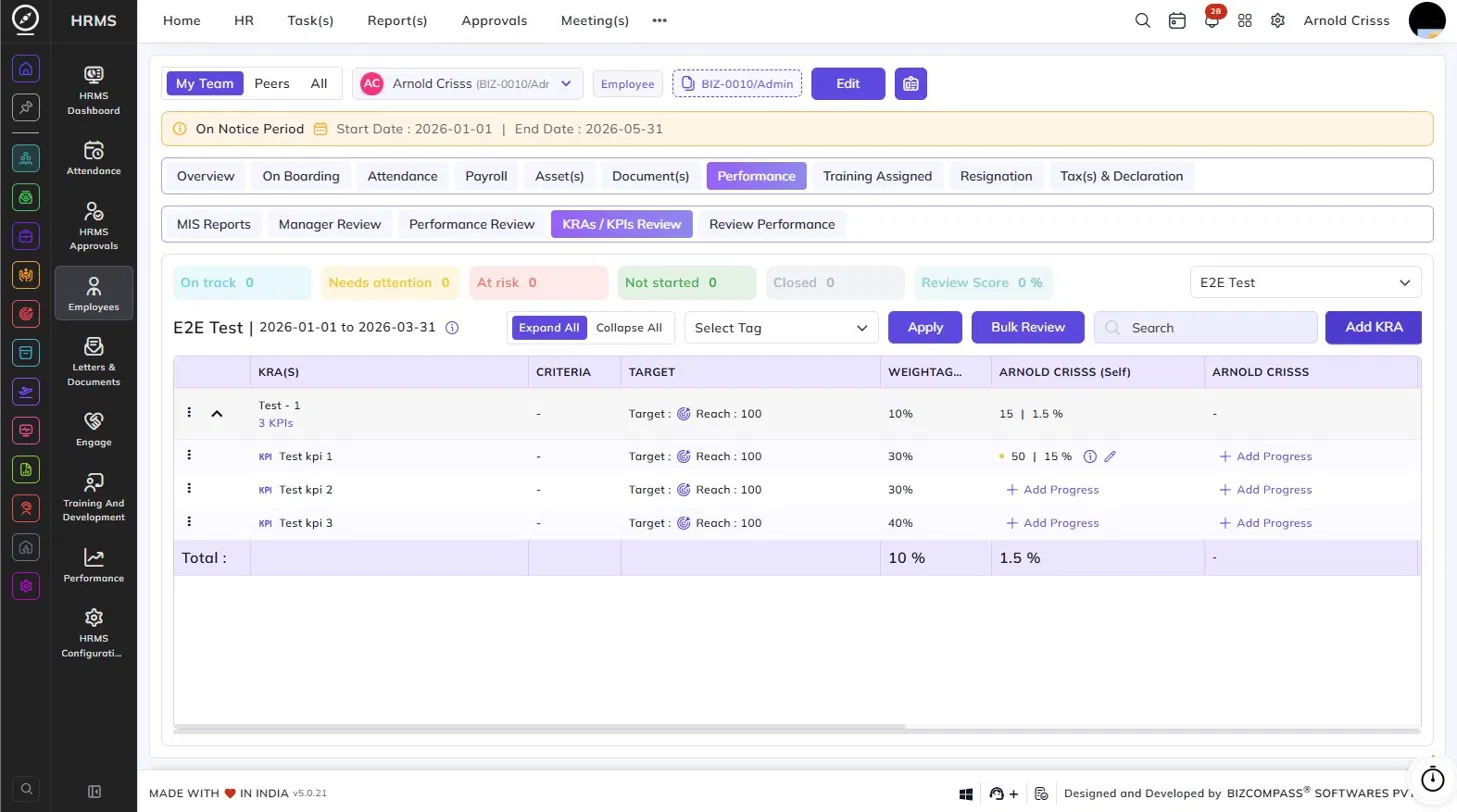1457x812 pixels.
Task: Open three-dot menu for Test kpi 2
Action: [x=189, y=489]
